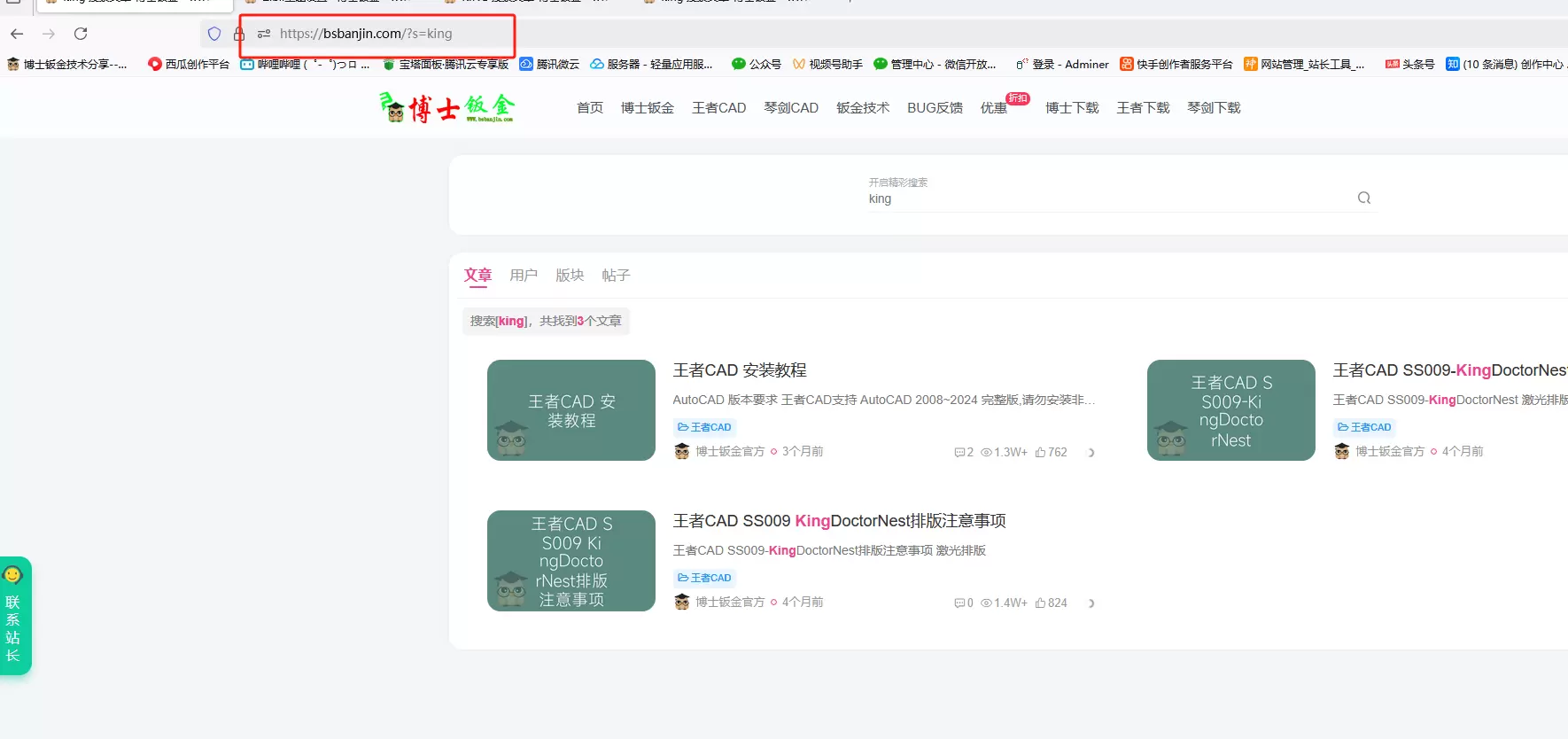Click the padlock site security icon
The image size is (1568, 739).
(x=238, y=34)
